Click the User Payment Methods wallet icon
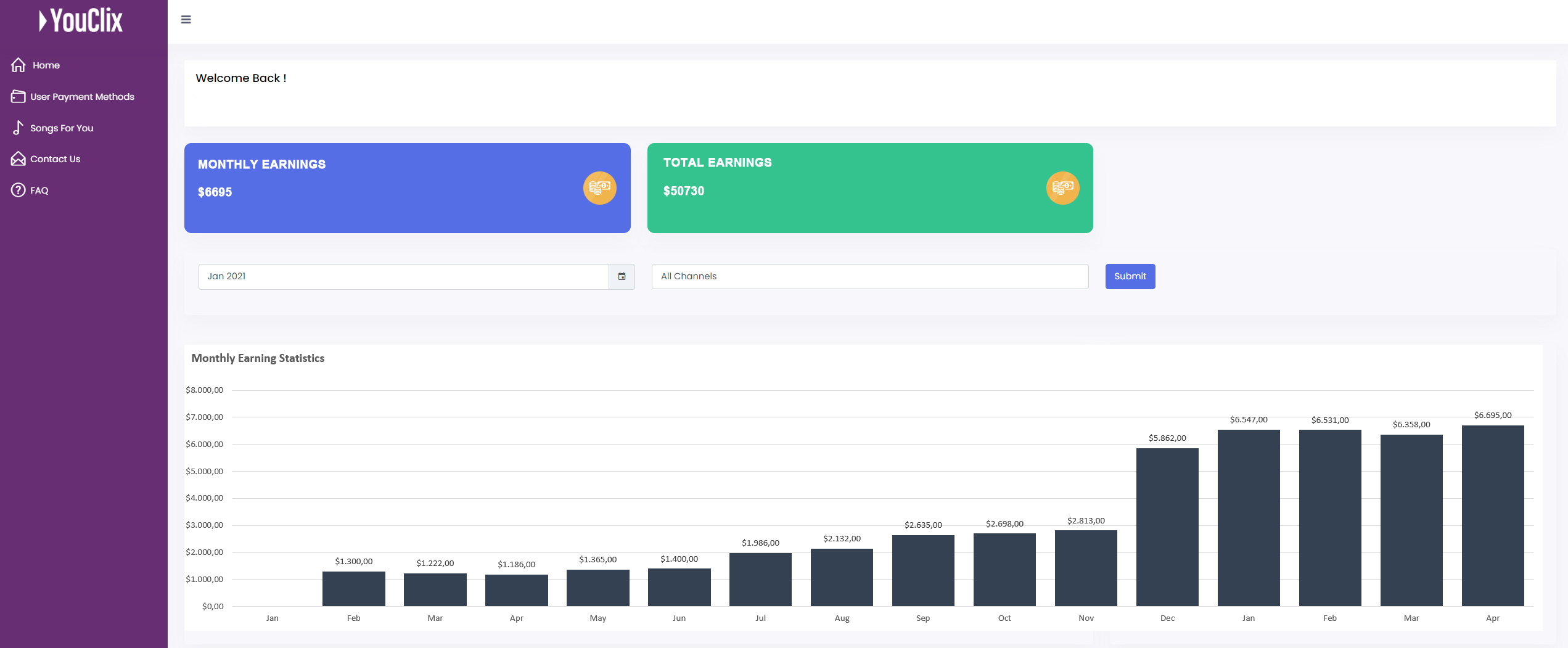The image size is (1568, 648). 18,96
